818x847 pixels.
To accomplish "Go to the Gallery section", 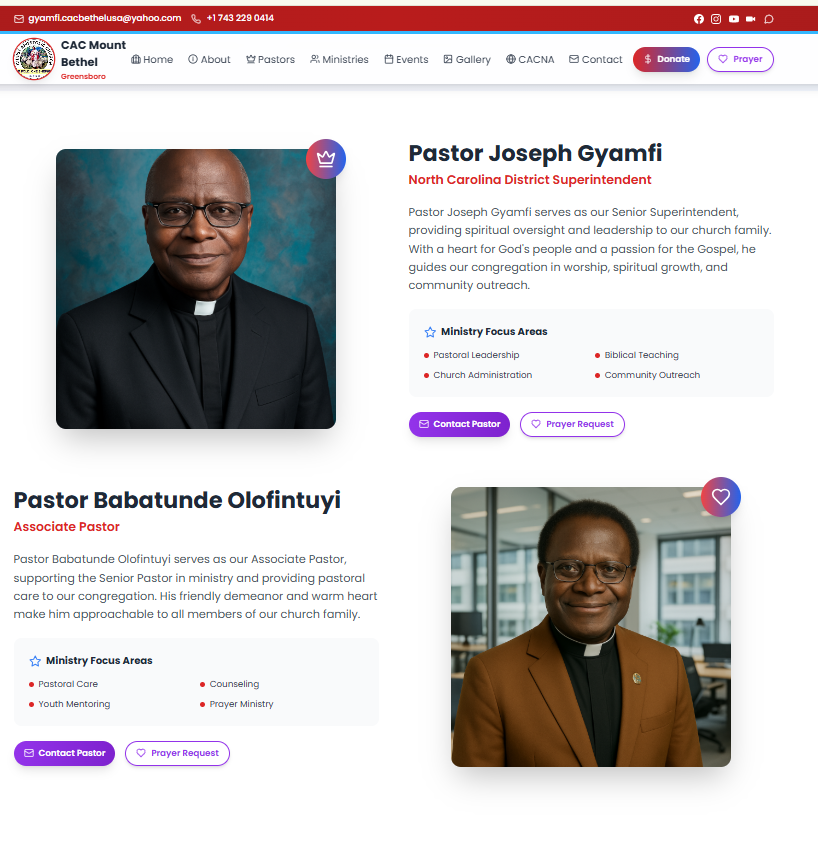I will coord(467,59).
